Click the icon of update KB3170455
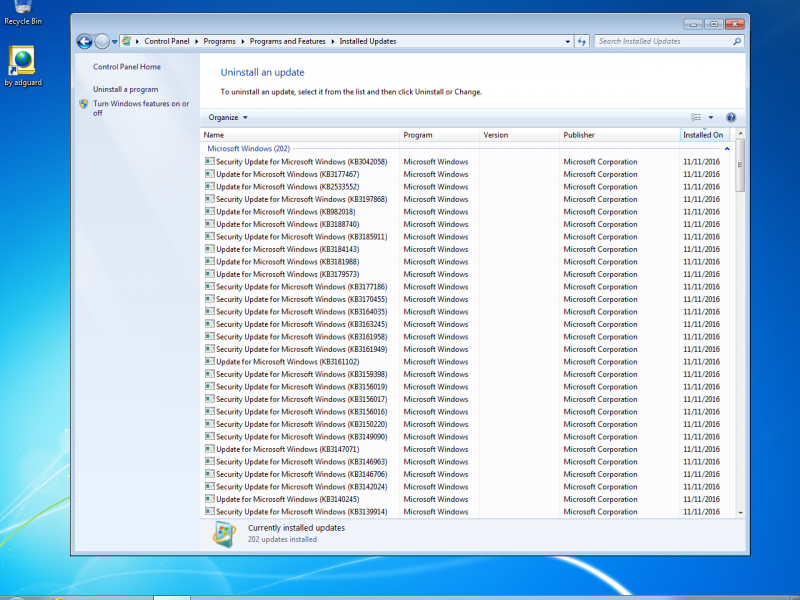The width and height of the screenshot is (800, 600). click(x=210, y=298)
